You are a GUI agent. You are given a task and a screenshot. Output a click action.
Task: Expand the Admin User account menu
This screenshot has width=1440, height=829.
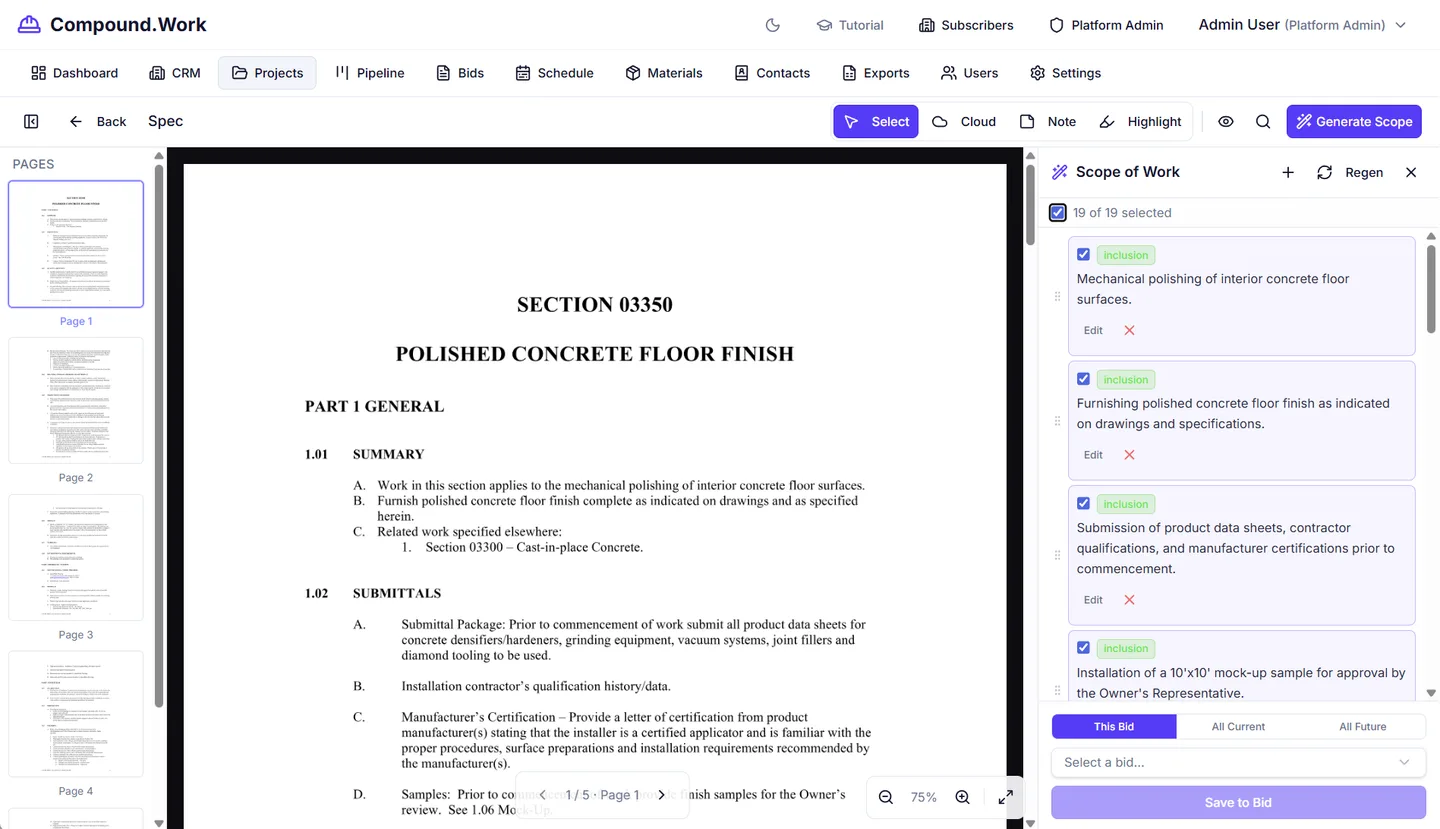click(1302, 25)
